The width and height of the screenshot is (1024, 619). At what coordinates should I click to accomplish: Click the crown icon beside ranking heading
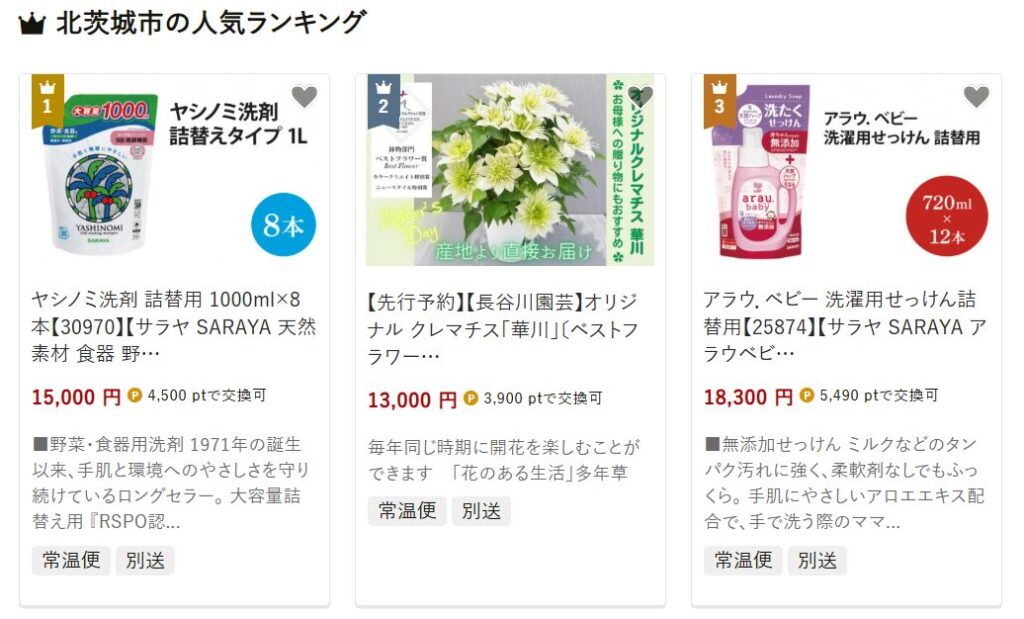(x=32, y=25)
